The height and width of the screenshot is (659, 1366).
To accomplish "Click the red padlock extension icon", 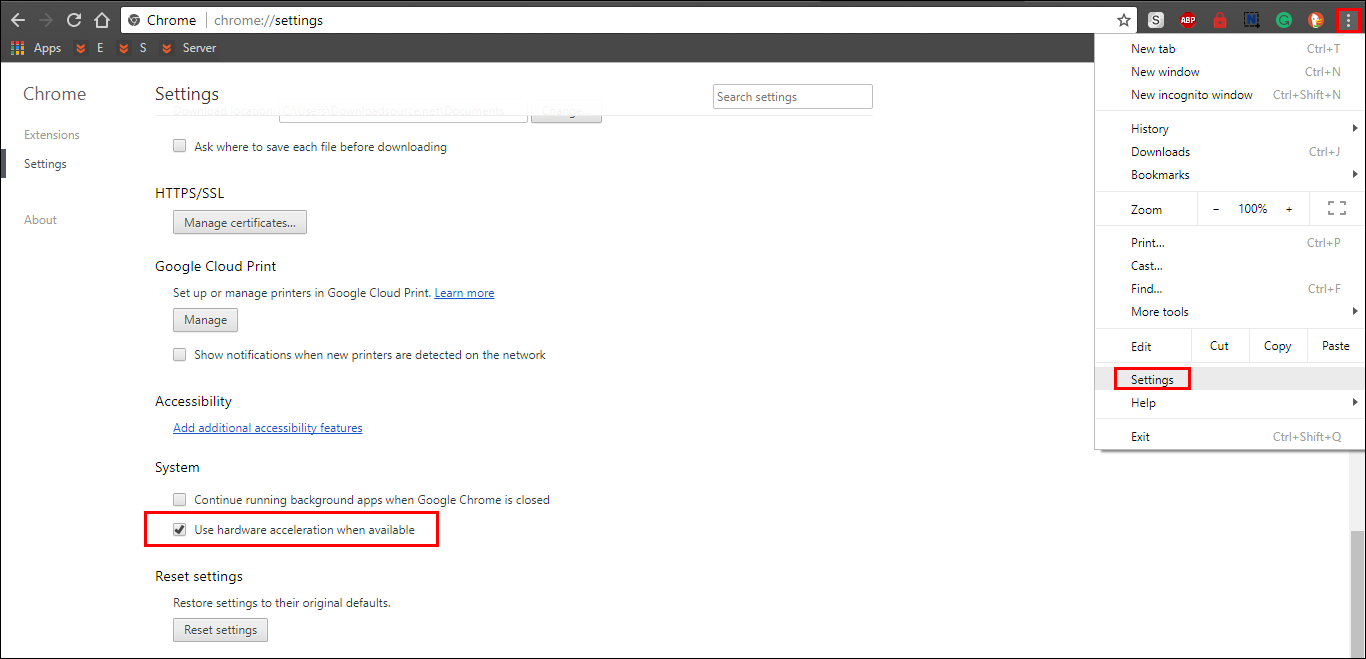I will (1220, 20).
